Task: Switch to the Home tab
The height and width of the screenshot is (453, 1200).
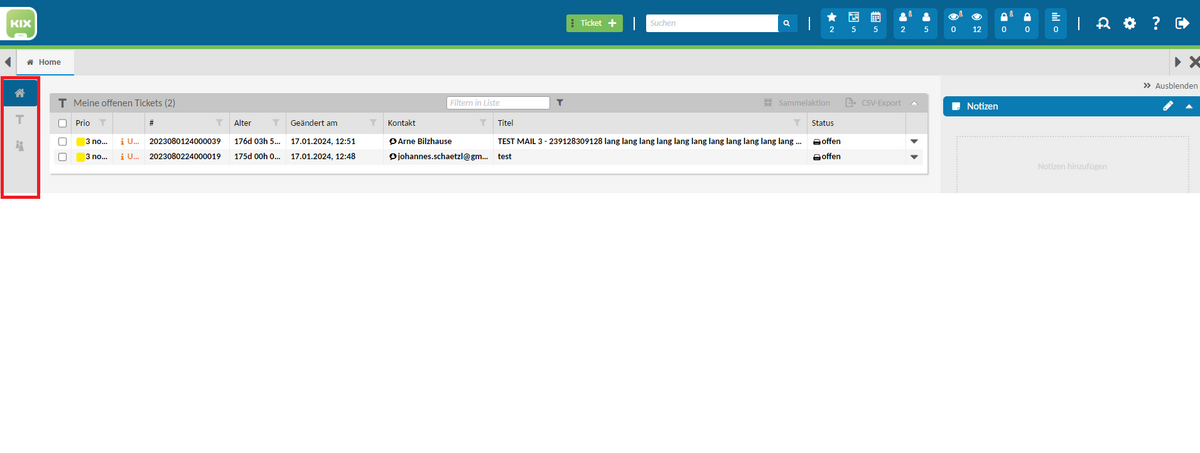Action: (x=45, y=62)
